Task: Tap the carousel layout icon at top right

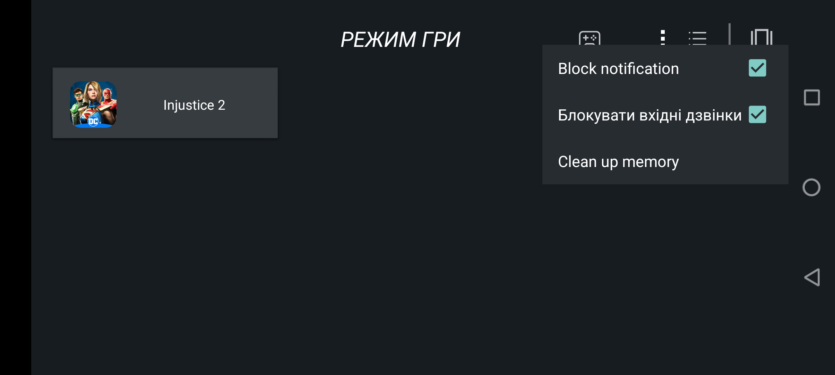Action: [761, 38]
